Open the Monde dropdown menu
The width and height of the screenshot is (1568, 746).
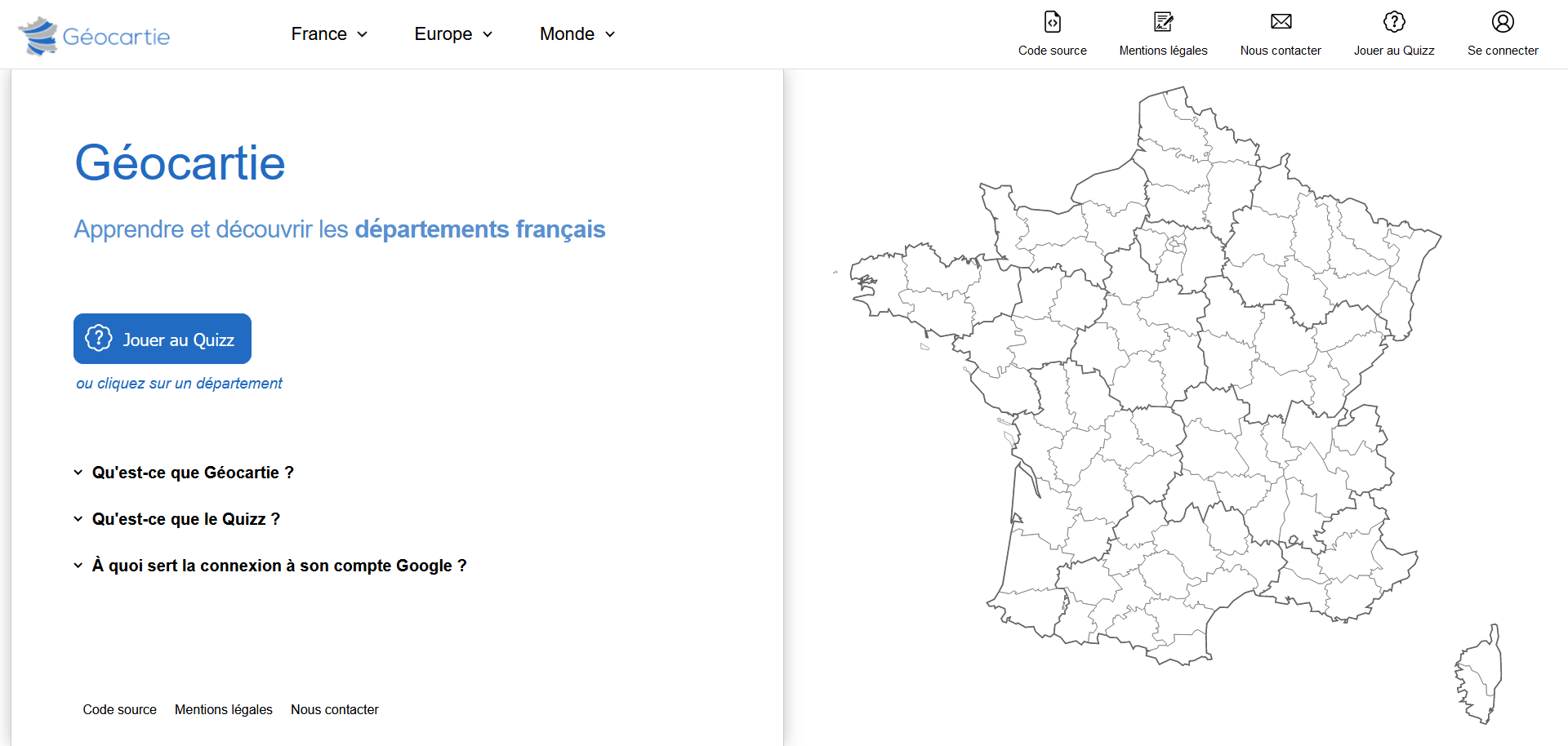click(577, 34)
